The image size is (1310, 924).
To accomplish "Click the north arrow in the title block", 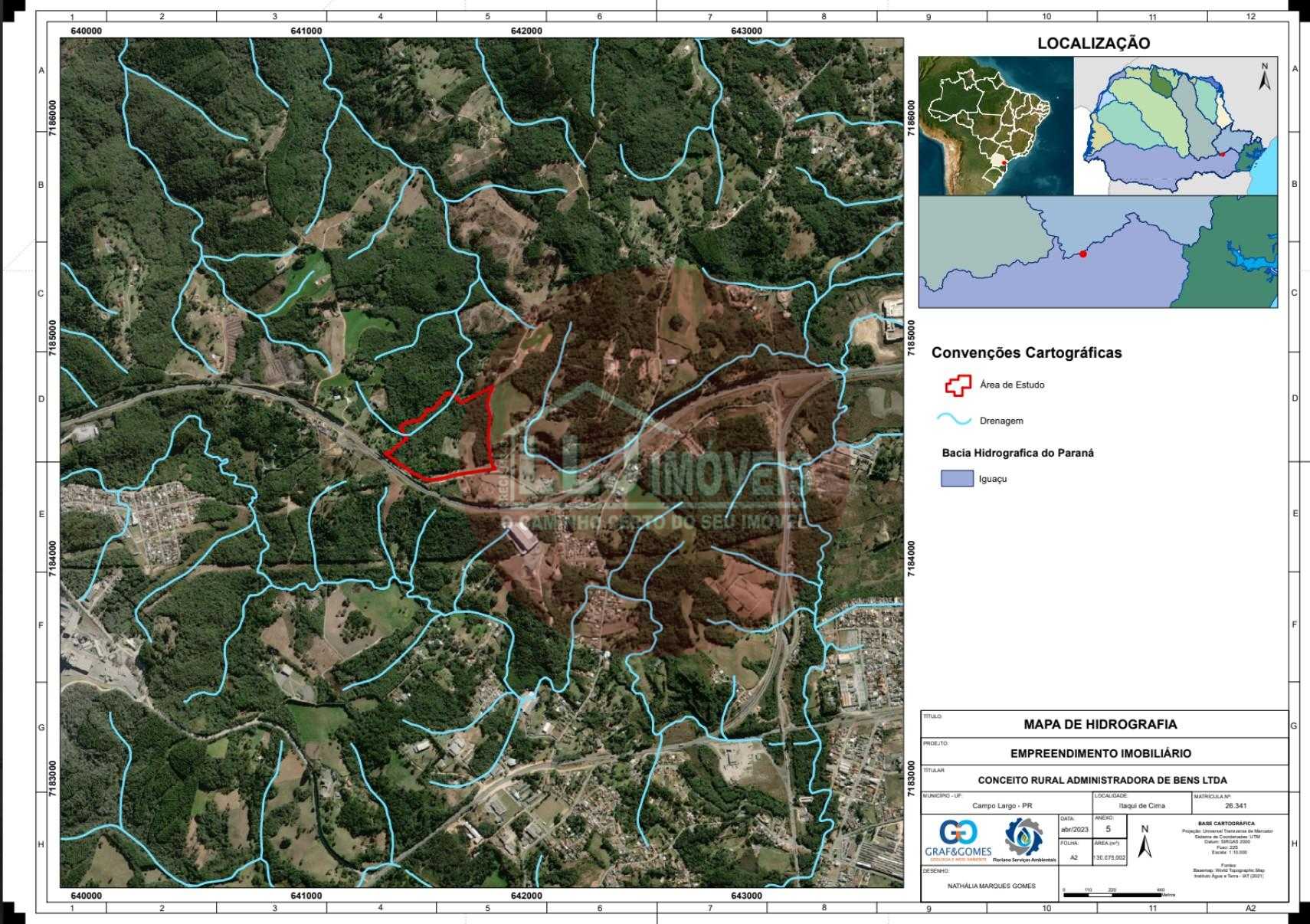I will pyautogui.click(x=1145, y=843).
